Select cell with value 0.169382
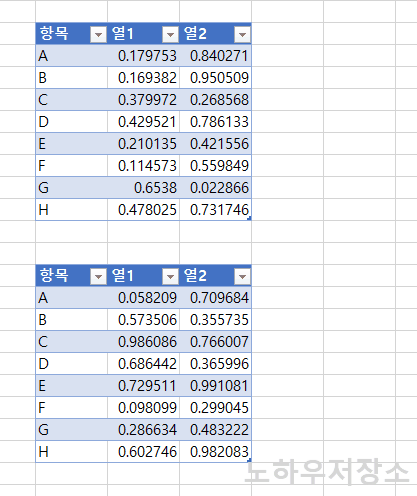 (144, 78)
